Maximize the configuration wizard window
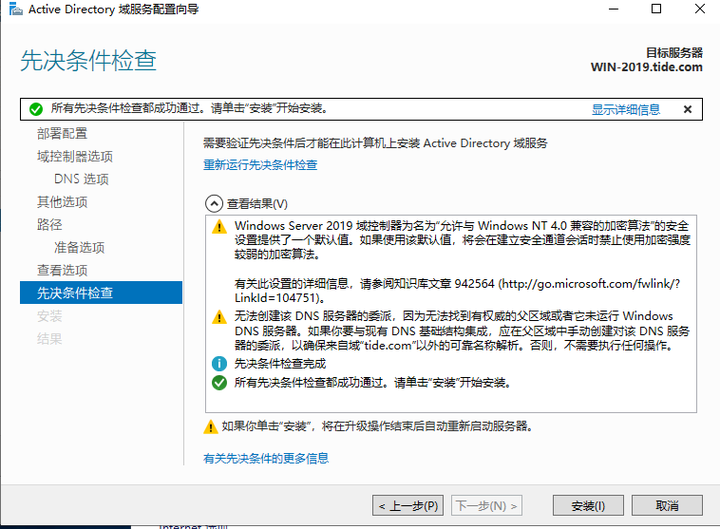This screenshot has height=529, width=720. point(656,9)
